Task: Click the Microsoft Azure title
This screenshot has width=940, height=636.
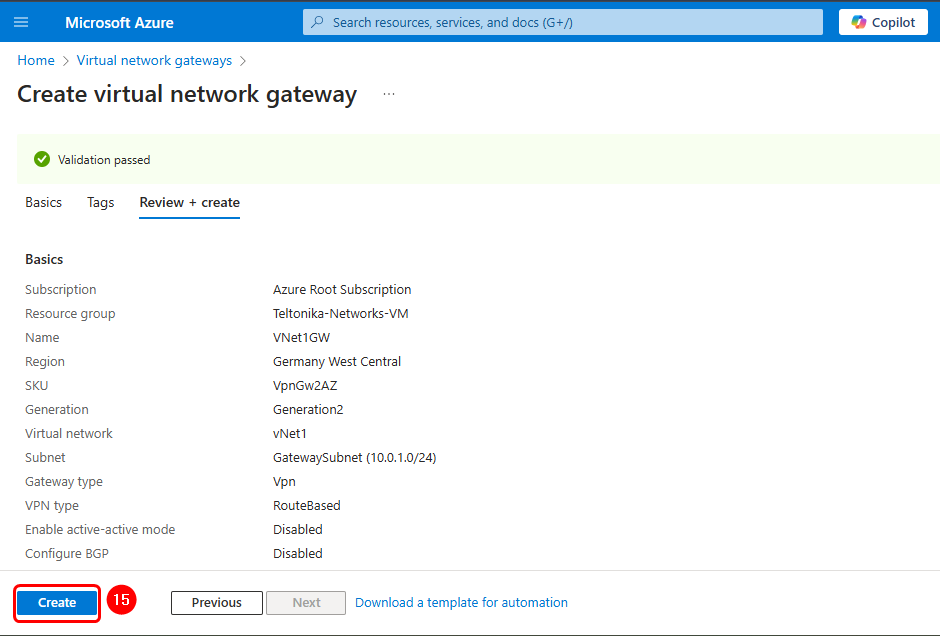Action: point(119,22)
